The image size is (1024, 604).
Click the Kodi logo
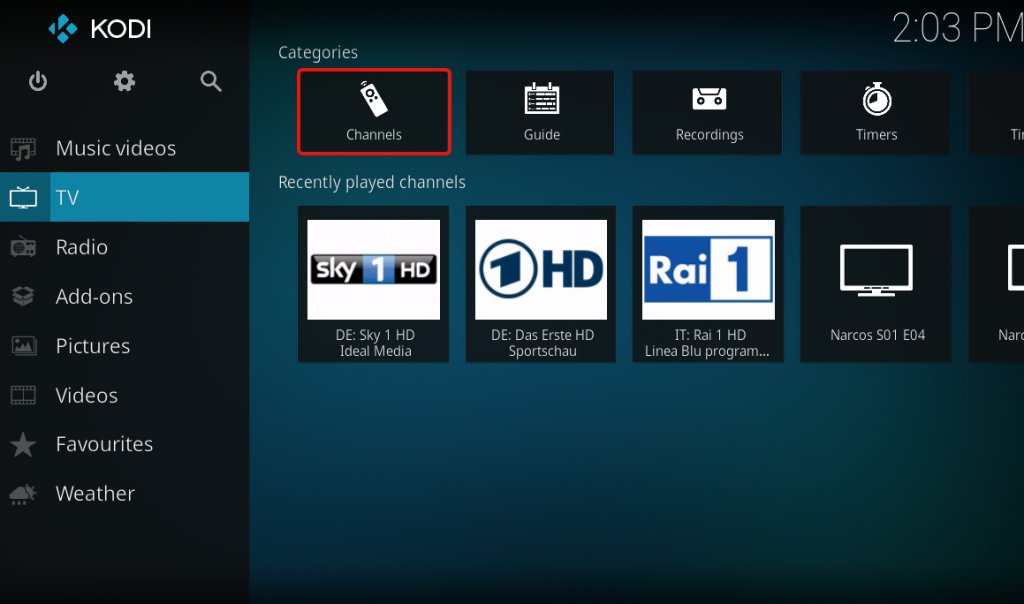tap(63, 29)
